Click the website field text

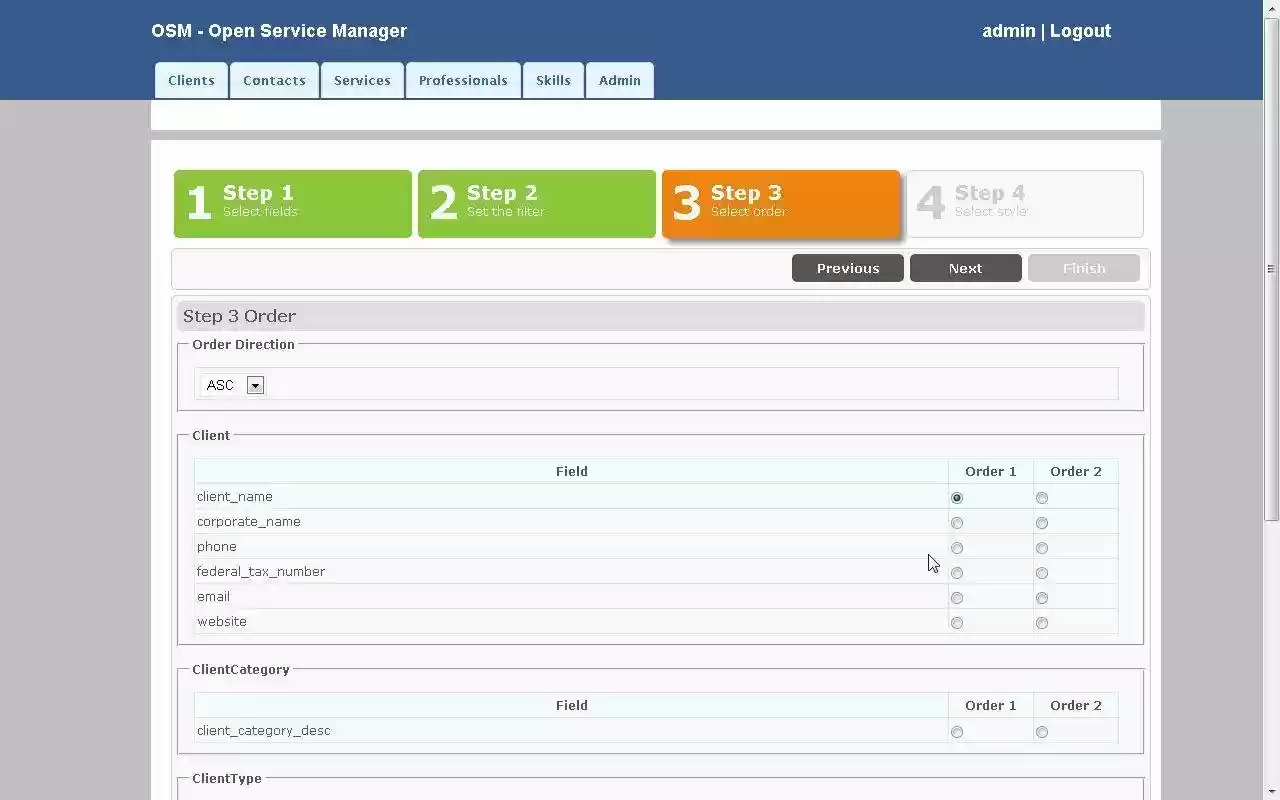coord(222,621)
